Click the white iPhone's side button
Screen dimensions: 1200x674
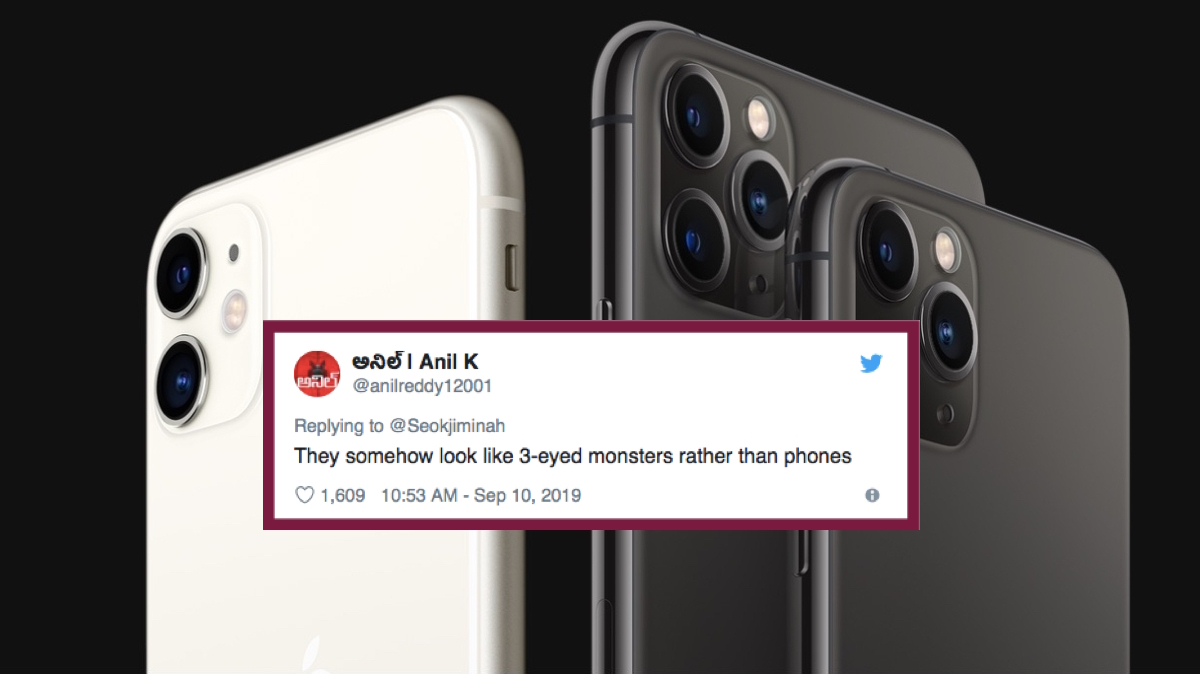[x=513, y=265]
